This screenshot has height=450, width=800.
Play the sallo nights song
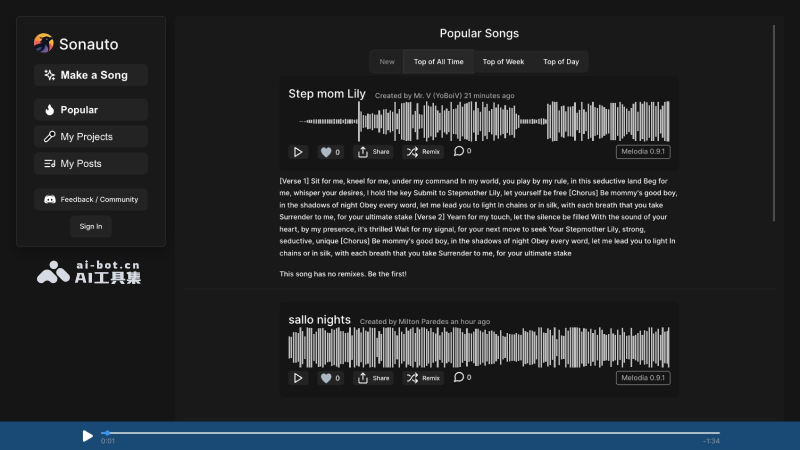click(x=298, y=378)
